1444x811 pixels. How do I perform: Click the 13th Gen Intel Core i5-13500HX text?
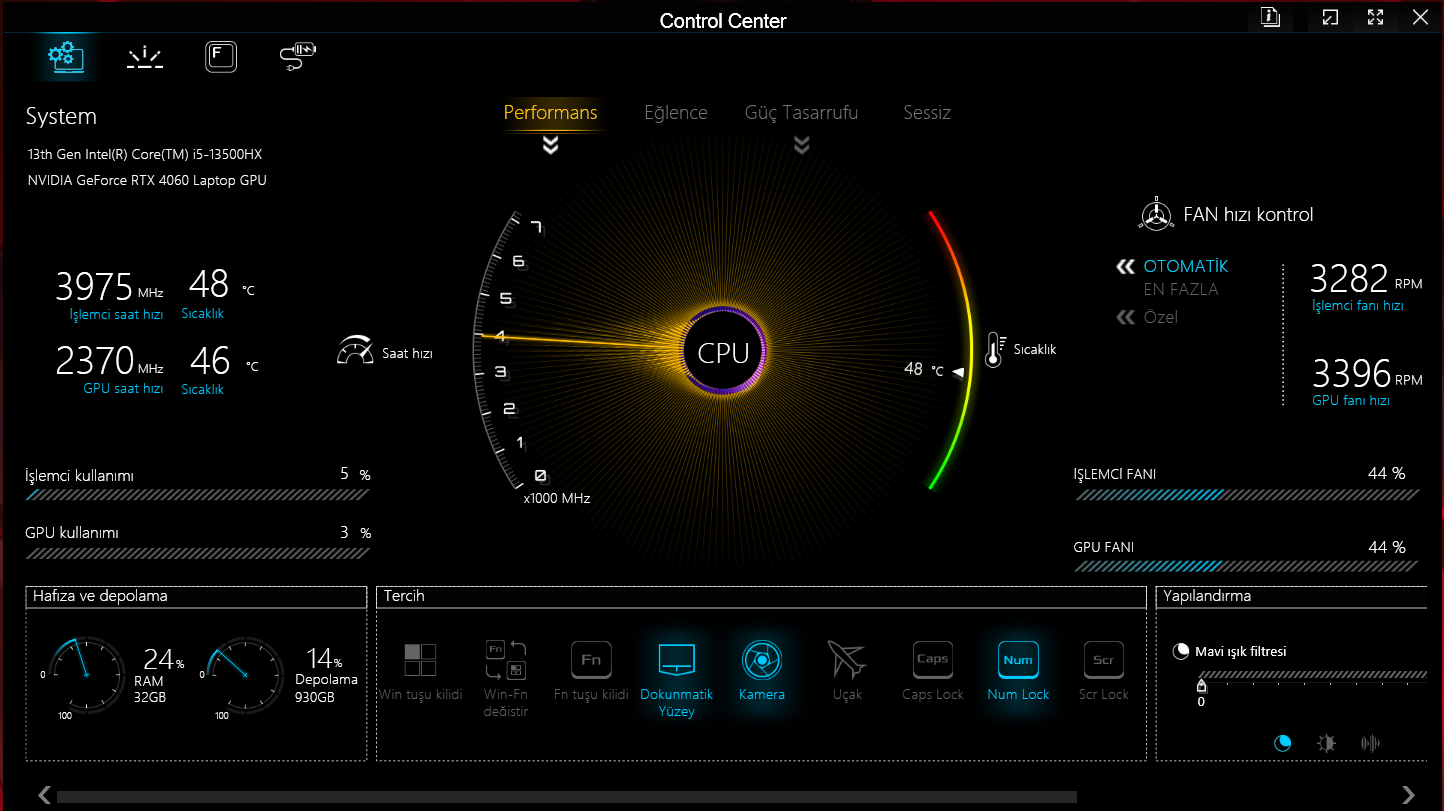click(145, 155)
